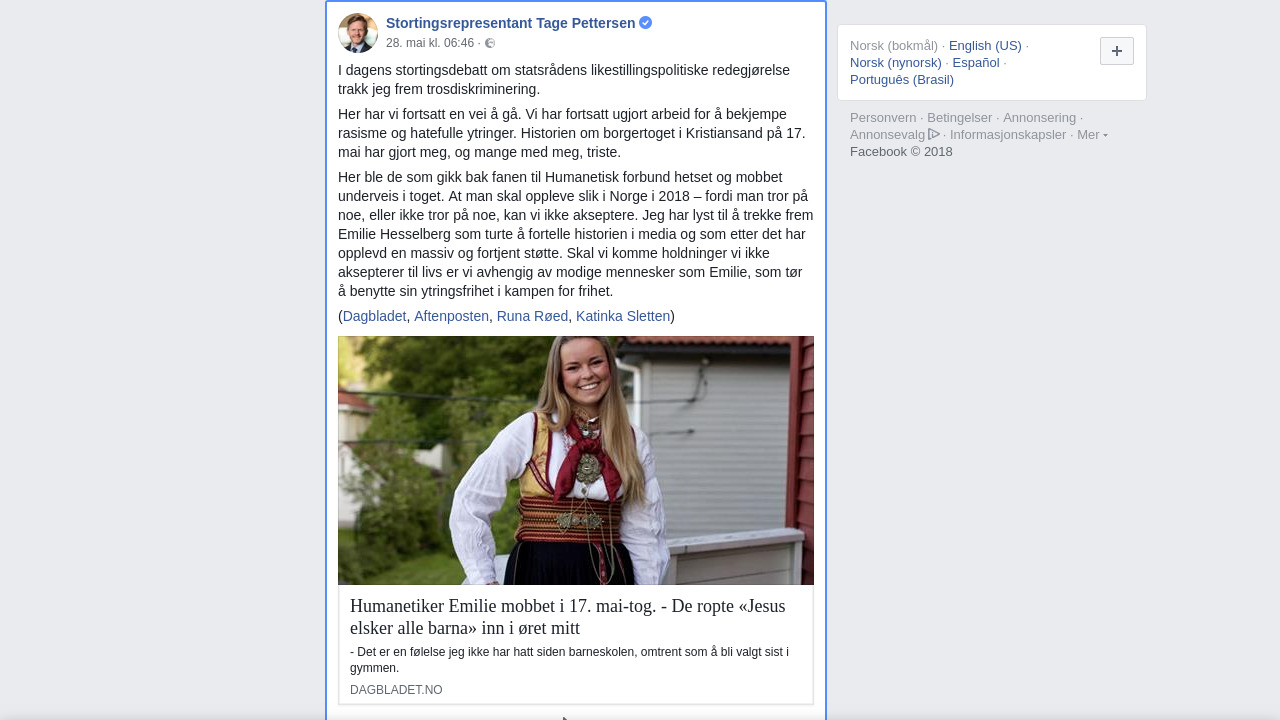Open the article photo of the woman in bunad
1280x720 pixels.
[x=576, y=460]
